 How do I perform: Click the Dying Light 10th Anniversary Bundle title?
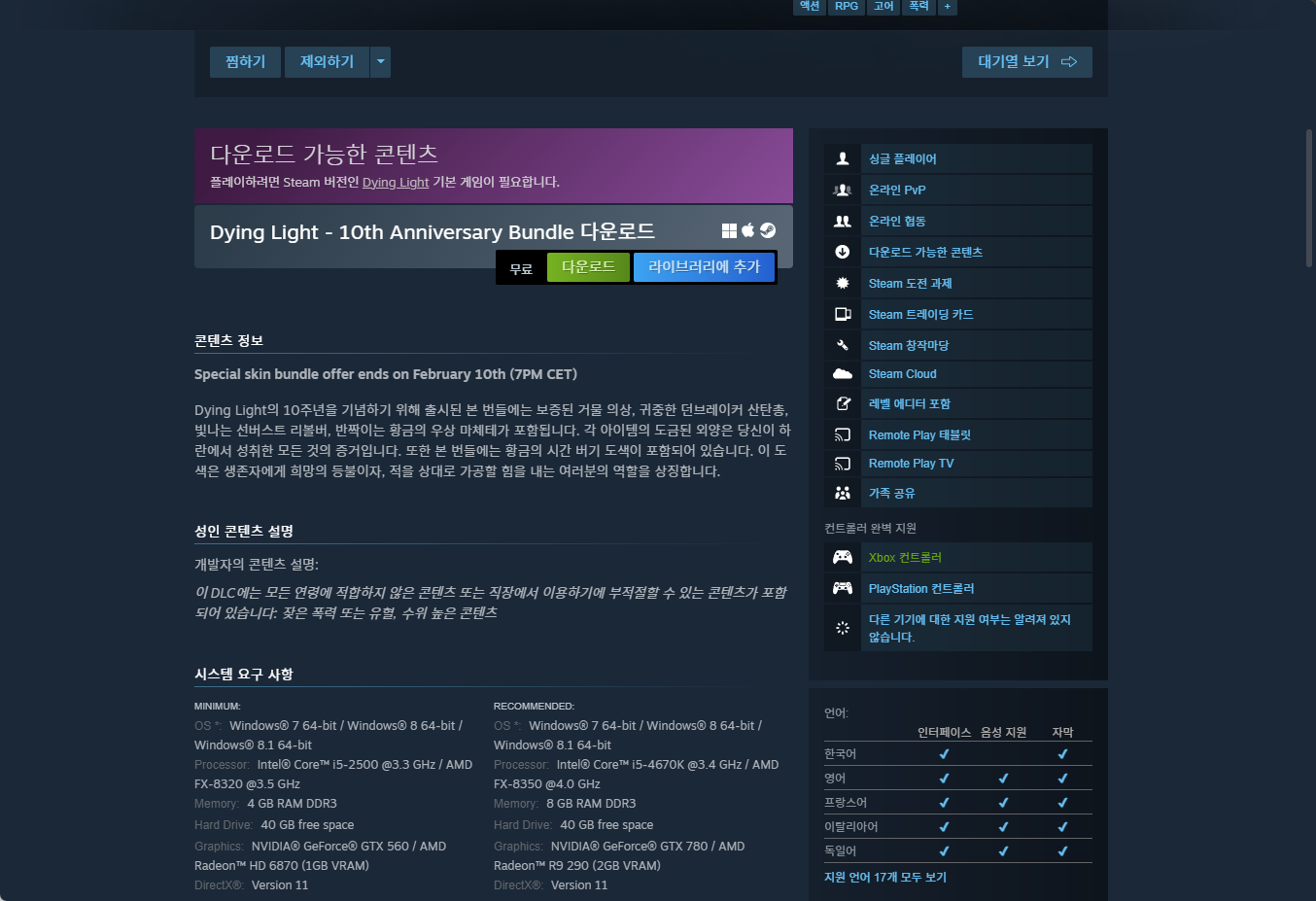(433, 231)
